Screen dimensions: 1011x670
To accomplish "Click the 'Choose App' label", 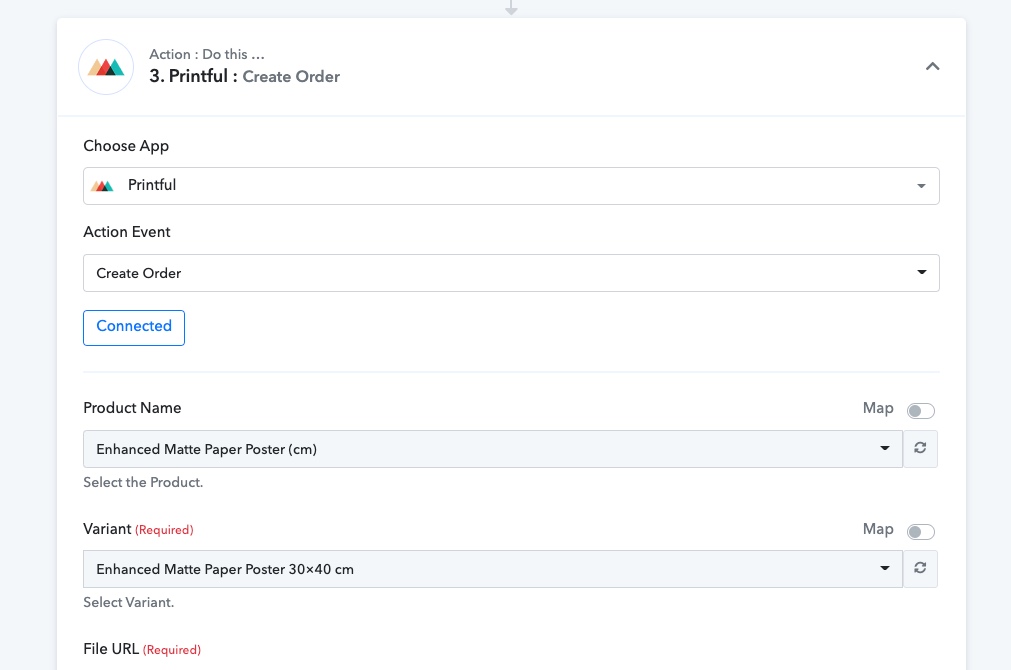I will (x=126, y=146).
